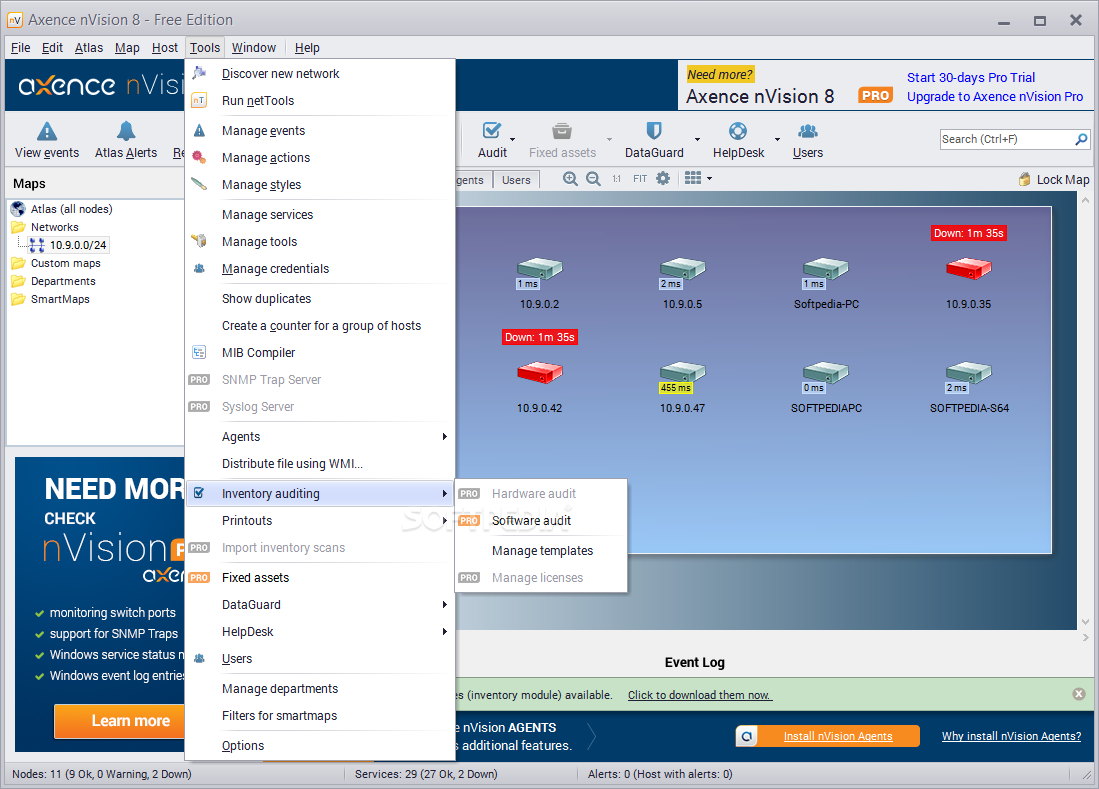
Task: Open the HelpDesk lifebuoy icon
Action: click(738, 132)
